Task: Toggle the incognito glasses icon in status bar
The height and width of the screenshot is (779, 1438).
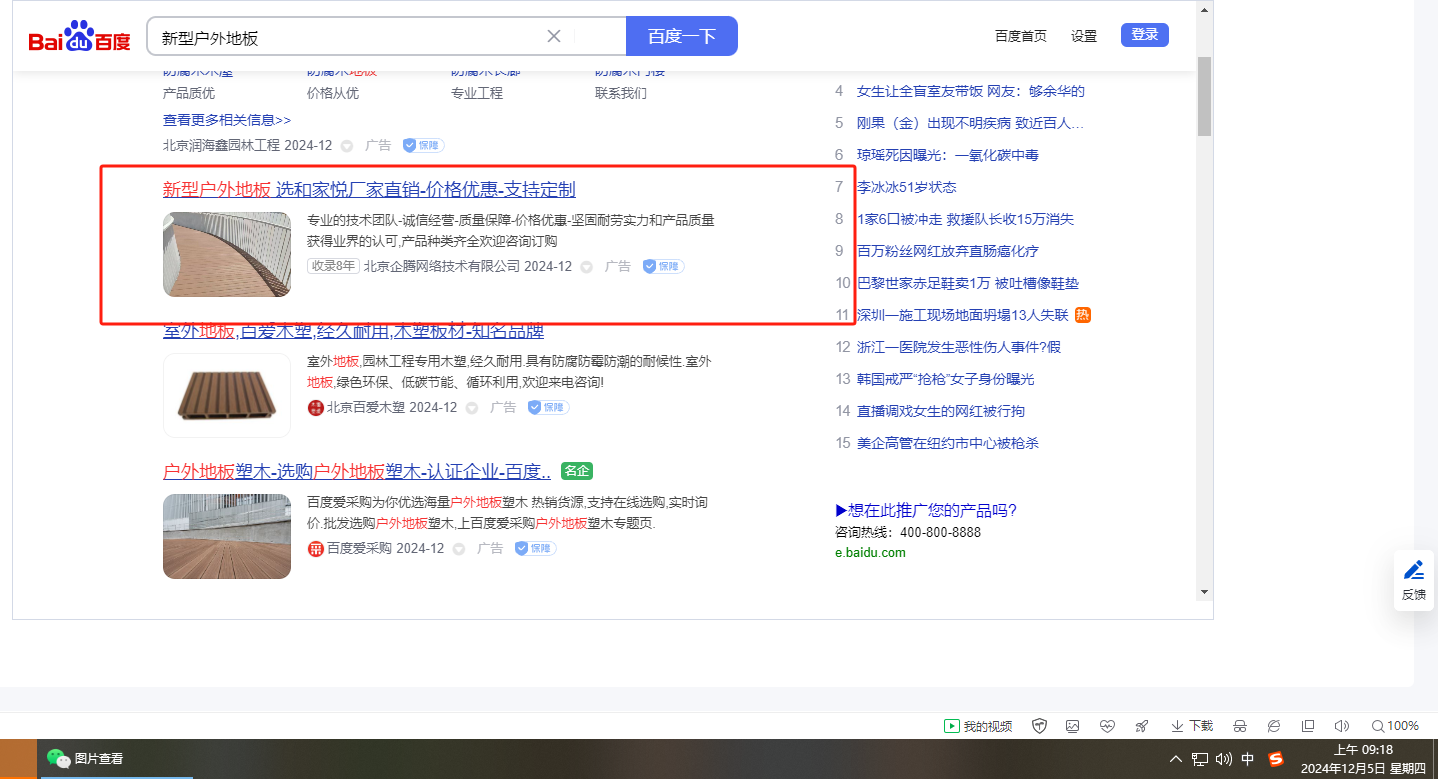Action: [x=1240, y=726]
